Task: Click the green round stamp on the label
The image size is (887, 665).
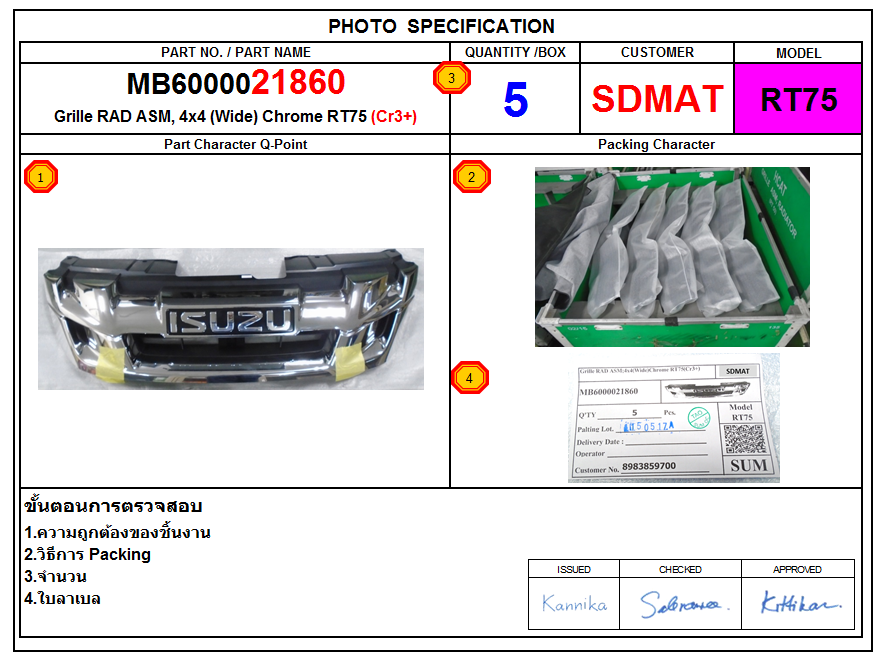Action: (699, 417)
